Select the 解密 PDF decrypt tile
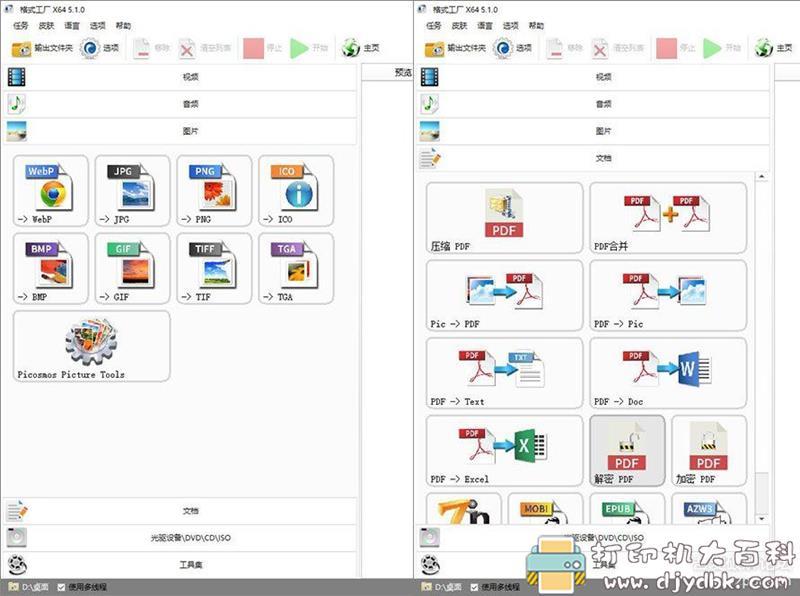800x596 pixels. click(x=627, y=451)
